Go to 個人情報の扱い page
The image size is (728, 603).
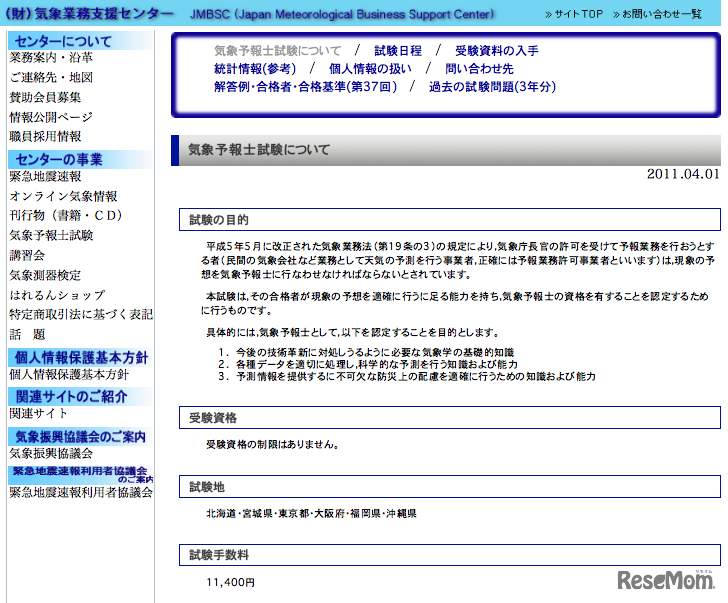(369, 69)
